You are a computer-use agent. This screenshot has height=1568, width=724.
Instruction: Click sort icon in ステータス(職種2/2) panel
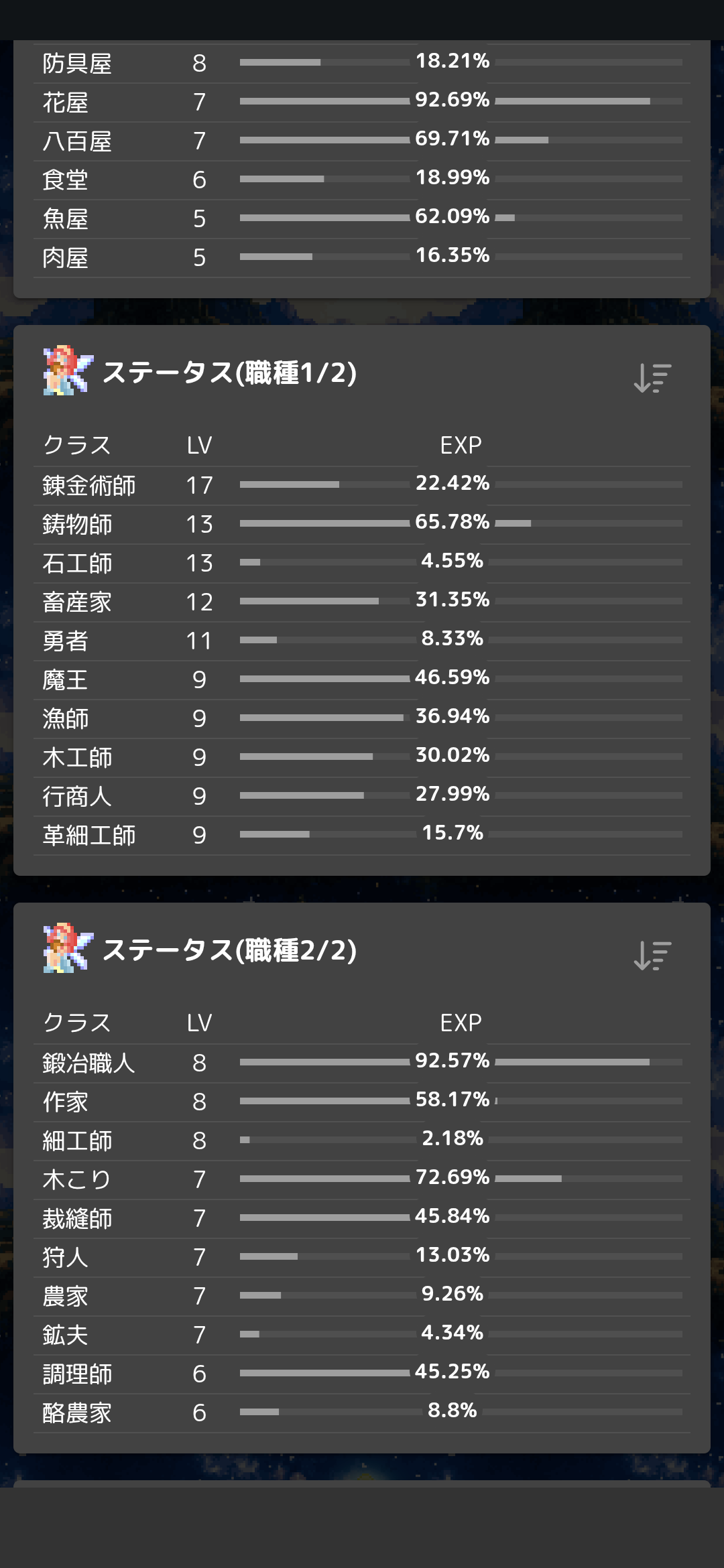(x=652, y=956)
